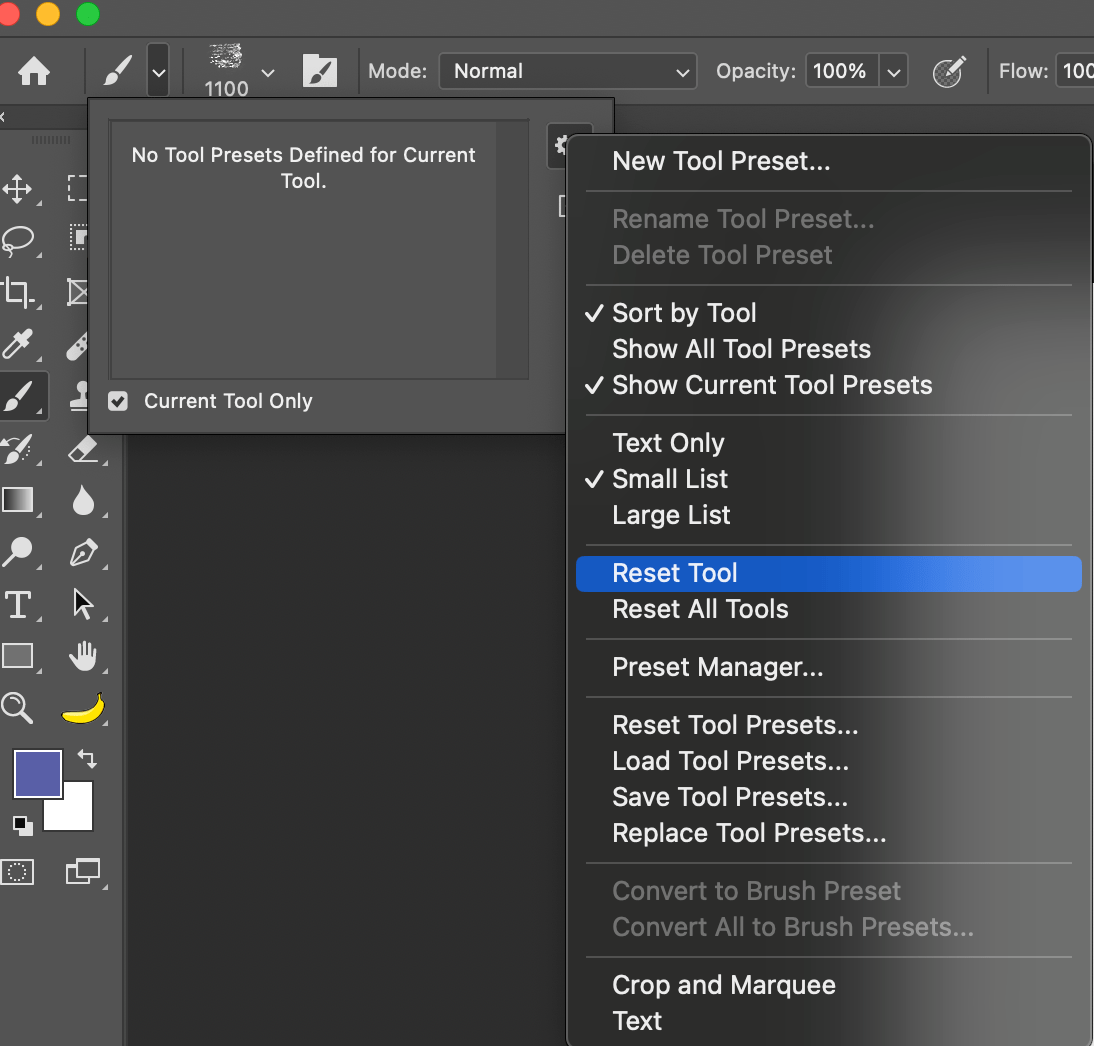1094x1046 pixels.
Task: Choose Reset All Tools from the menu
Action: 700,609
